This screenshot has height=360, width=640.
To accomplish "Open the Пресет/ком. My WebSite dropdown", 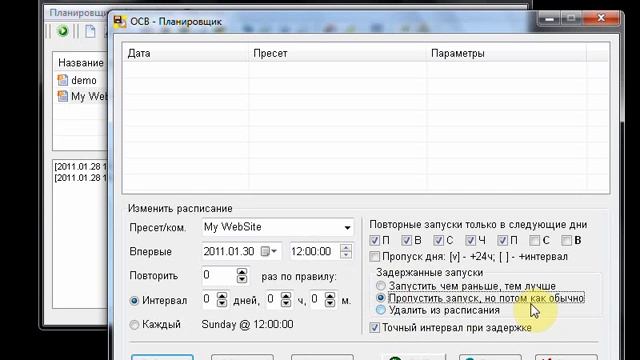I will 347,228.
